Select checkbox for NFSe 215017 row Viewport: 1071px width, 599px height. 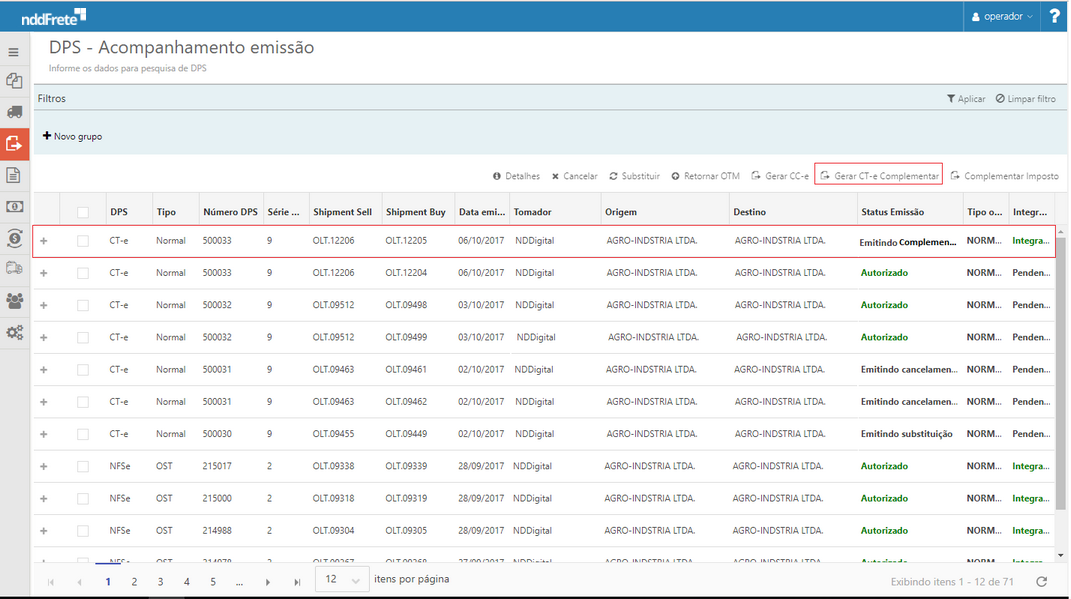click(x=83, y=466)
